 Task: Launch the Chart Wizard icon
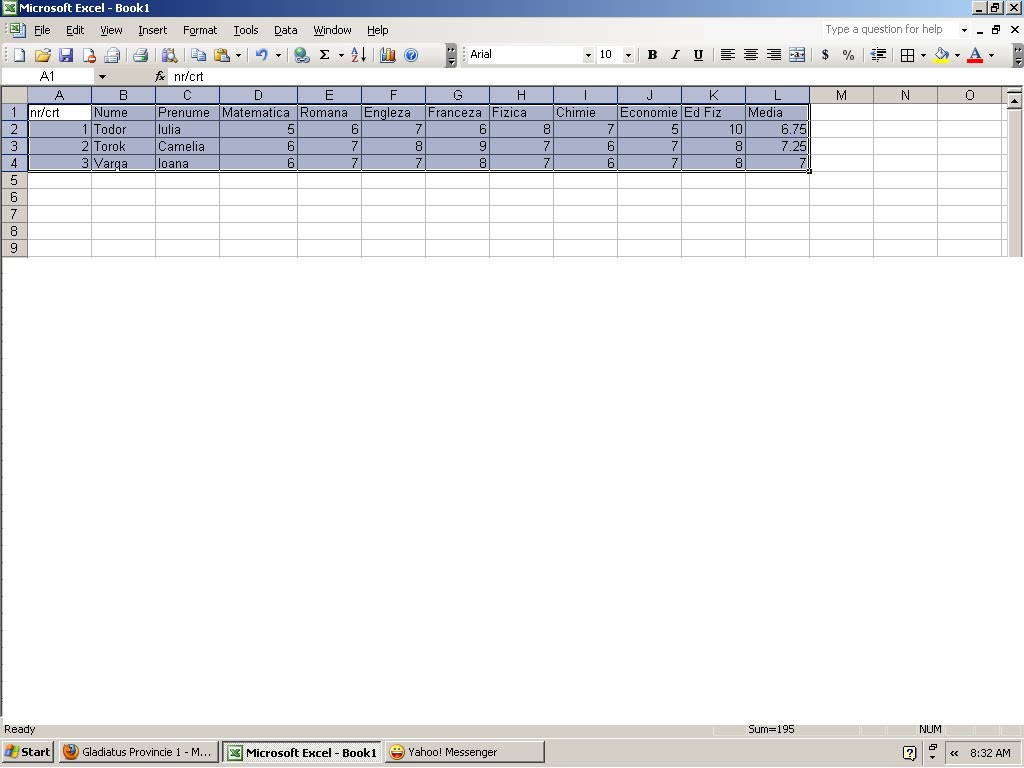(388, 55)
